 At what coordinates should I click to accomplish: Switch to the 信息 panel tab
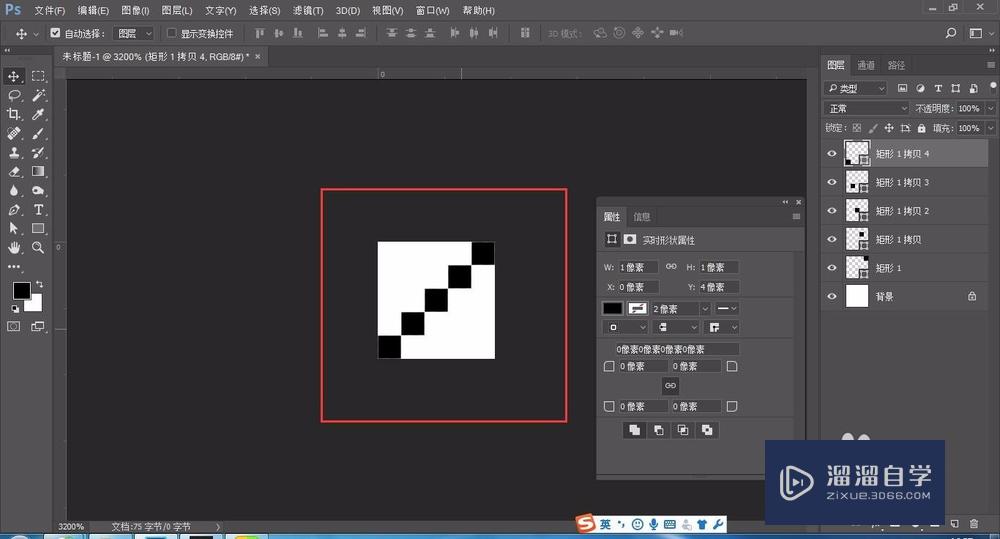641,216
